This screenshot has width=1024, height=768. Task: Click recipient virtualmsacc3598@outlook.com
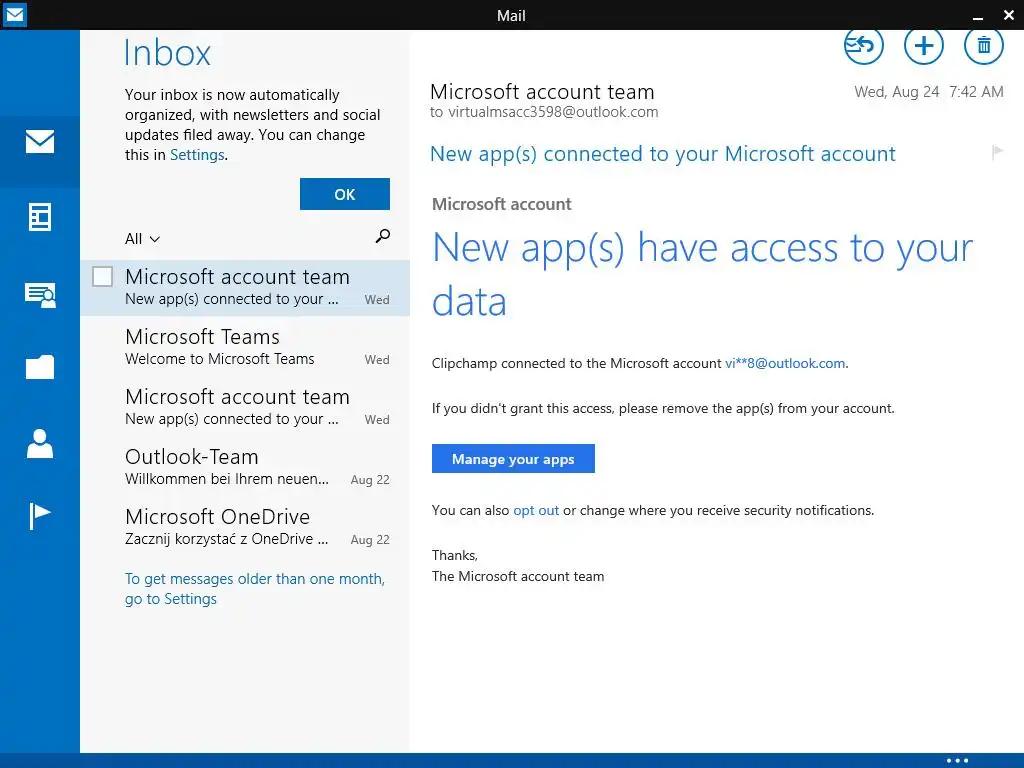(x=552, y=112)
